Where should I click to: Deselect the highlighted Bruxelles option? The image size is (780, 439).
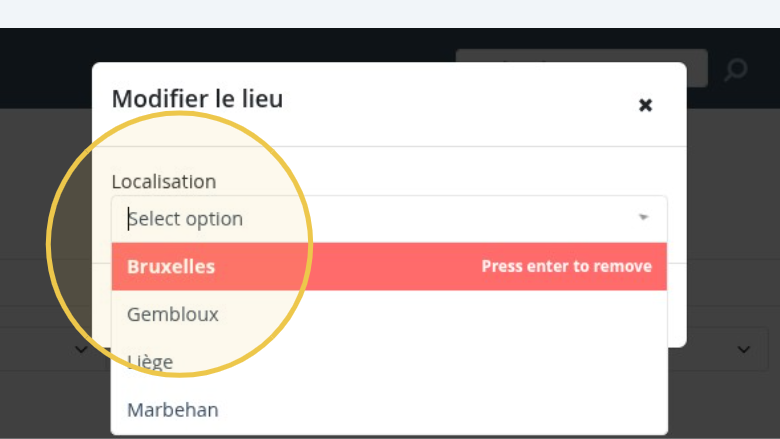click(x=171, y=267)
